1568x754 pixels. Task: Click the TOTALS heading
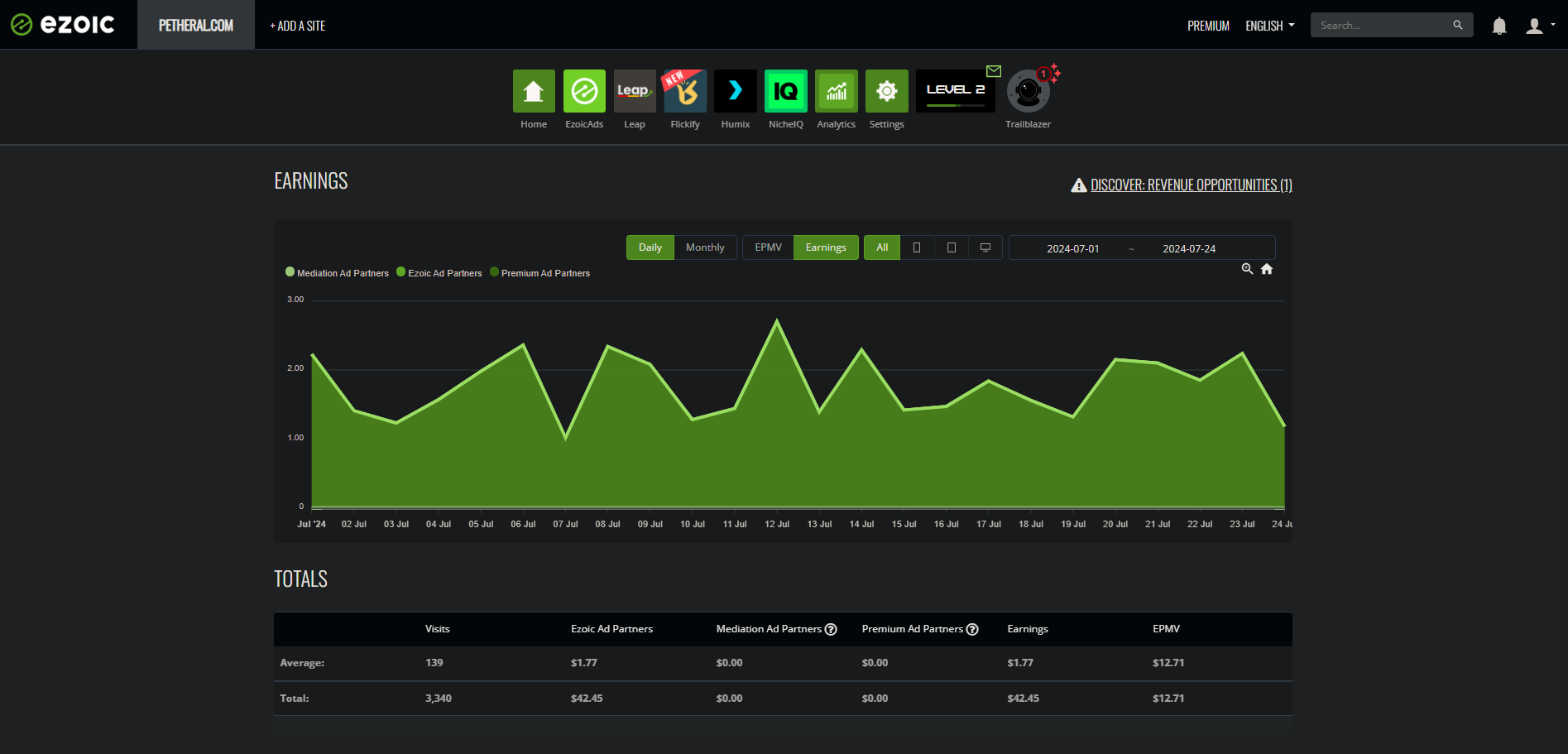pyautogui.click(x=300, y=579)
